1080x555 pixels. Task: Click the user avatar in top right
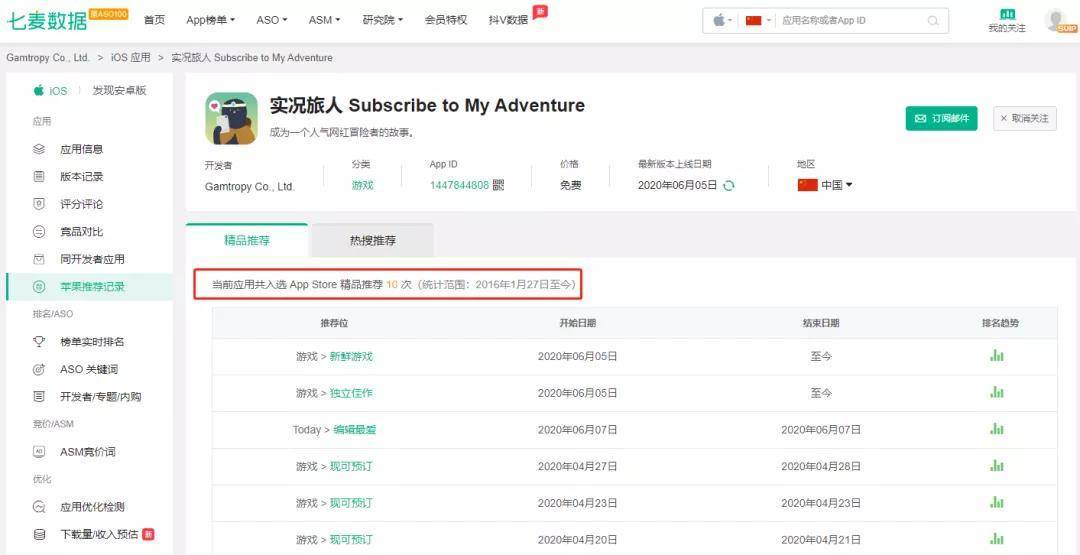[1055, 20]
